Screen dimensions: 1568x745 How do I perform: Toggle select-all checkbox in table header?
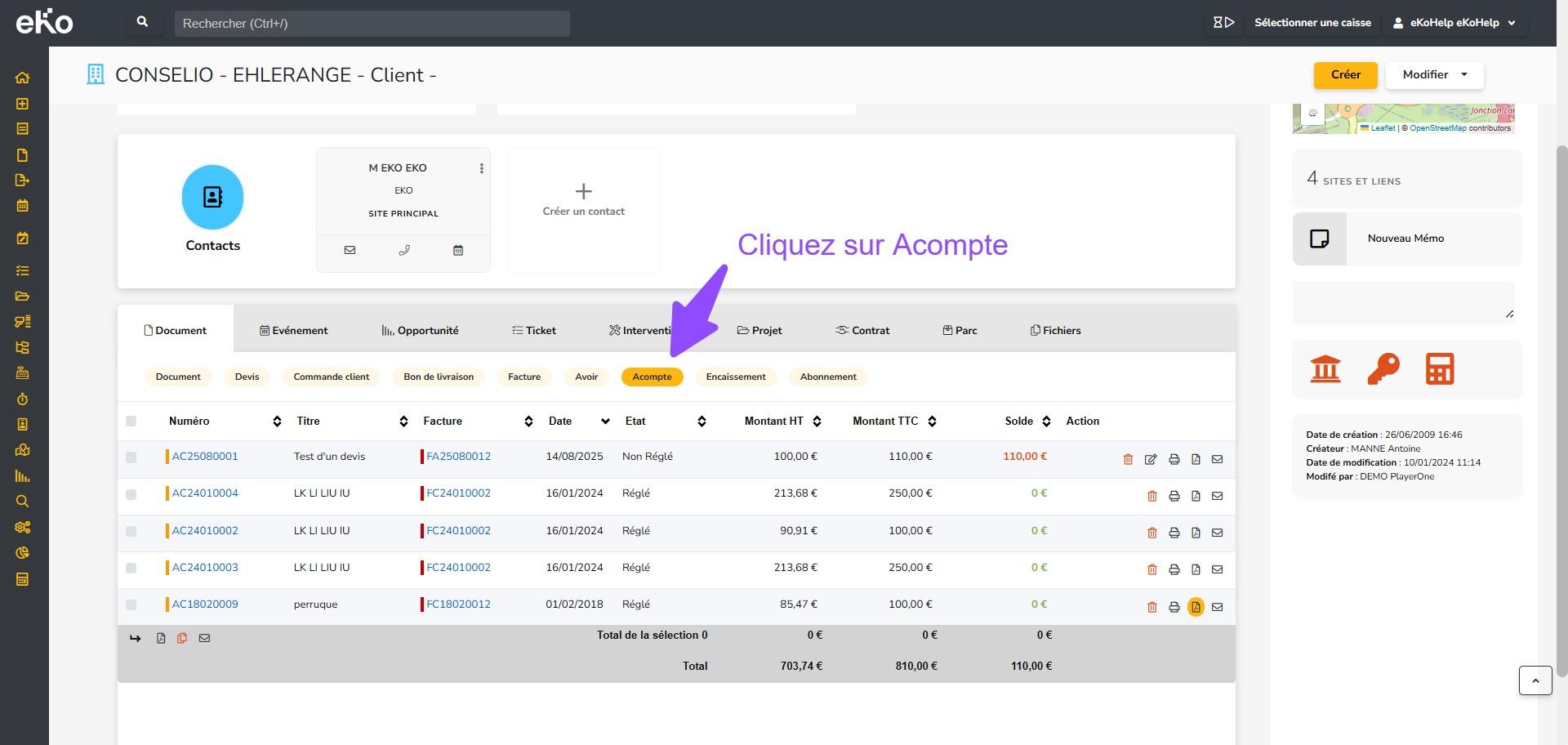coord(131,422)
